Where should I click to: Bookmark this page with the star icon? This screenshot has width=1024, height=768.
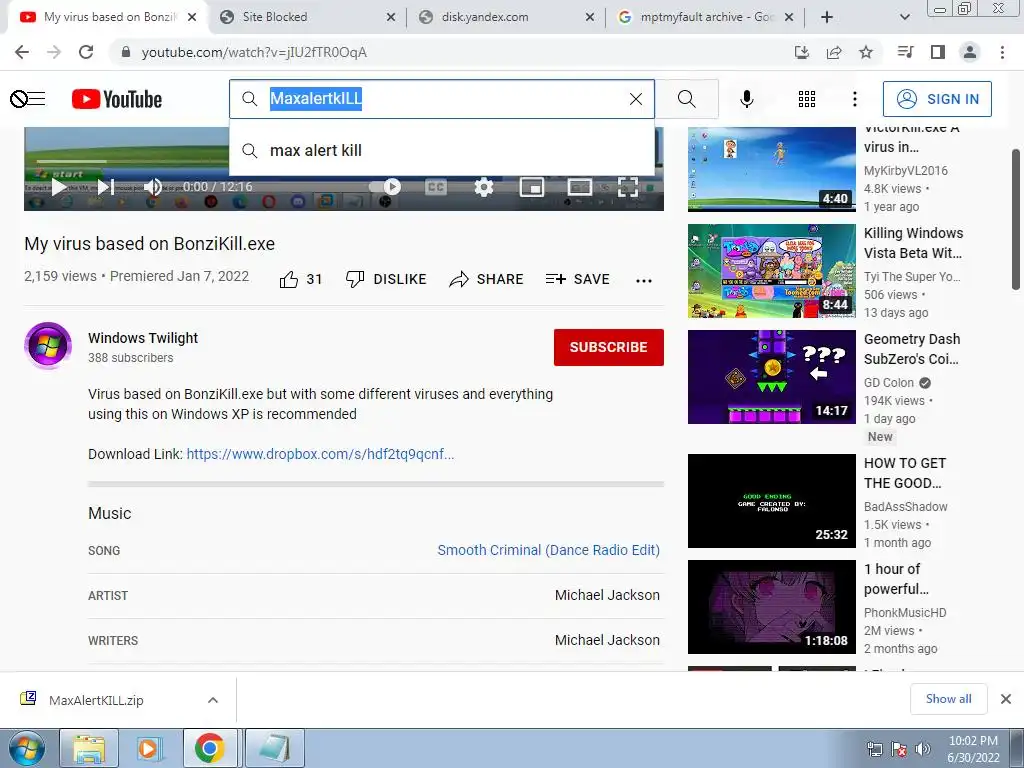click(866, 52)
